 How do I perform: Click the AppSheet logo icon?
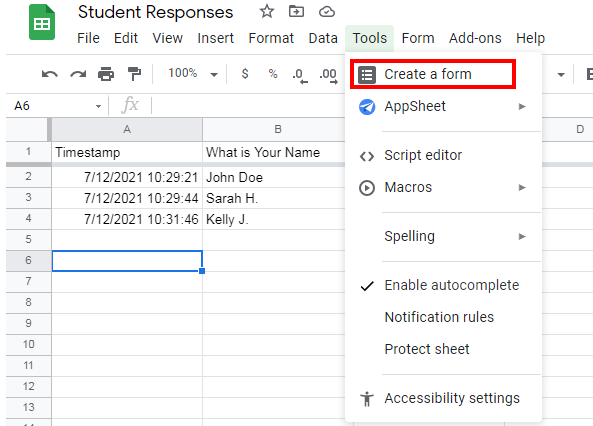coord(367,107)
